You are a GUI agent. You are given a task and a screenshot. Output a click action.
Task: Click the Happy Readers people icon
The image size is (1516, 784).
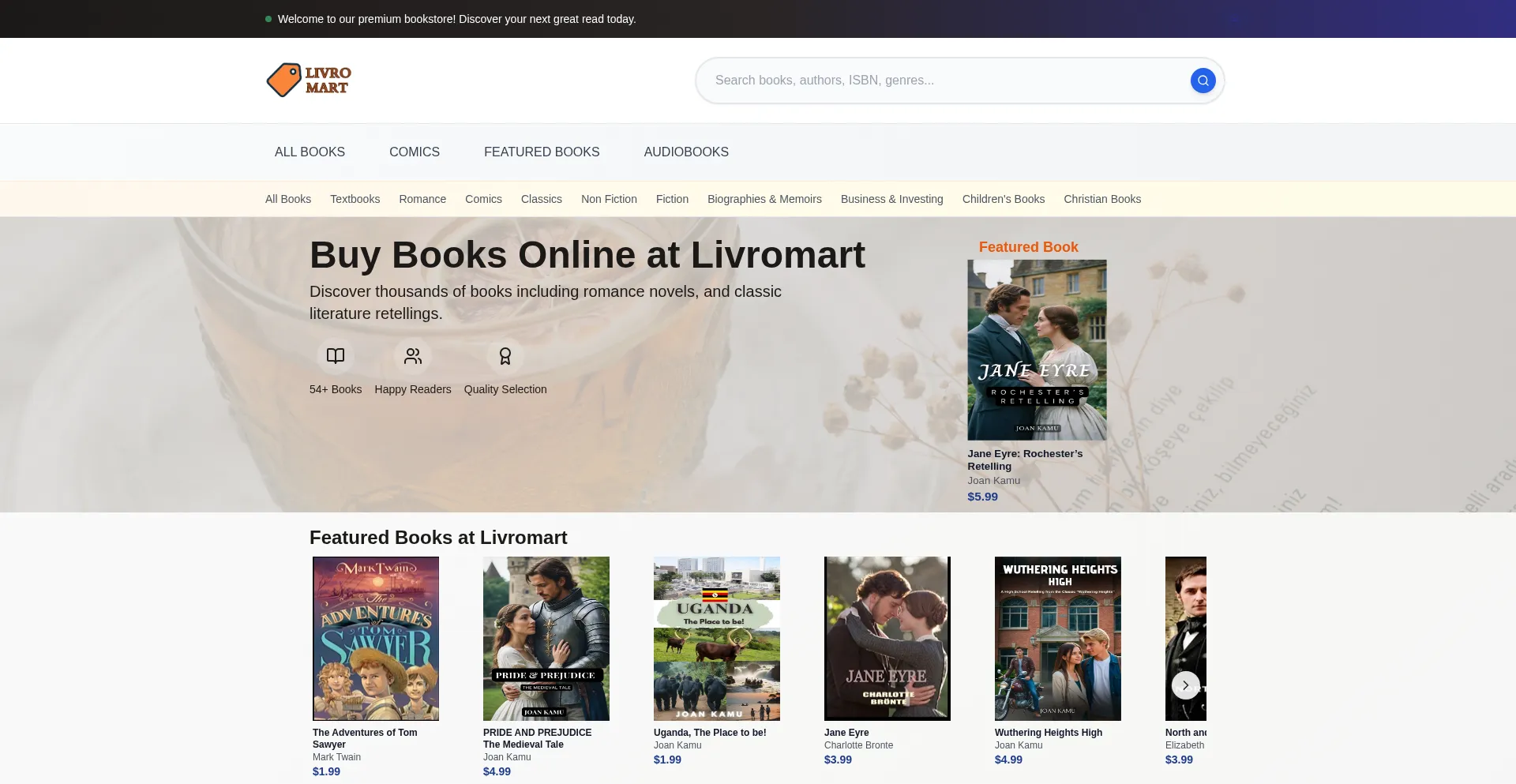click(x=412, y=356)
